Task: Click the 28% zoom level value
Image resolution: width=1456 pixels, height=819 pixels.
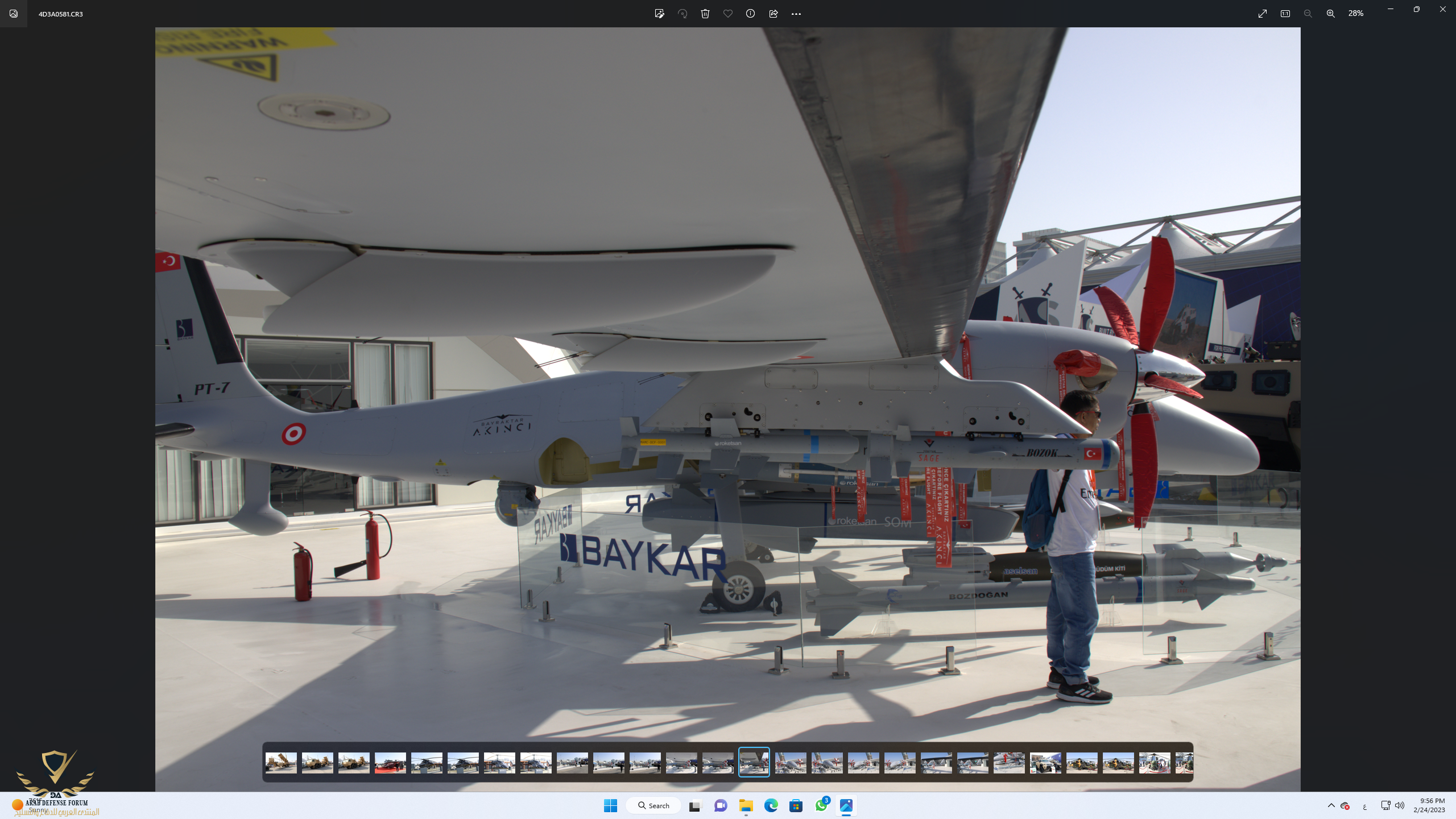Action: [x=1356, y=13]
